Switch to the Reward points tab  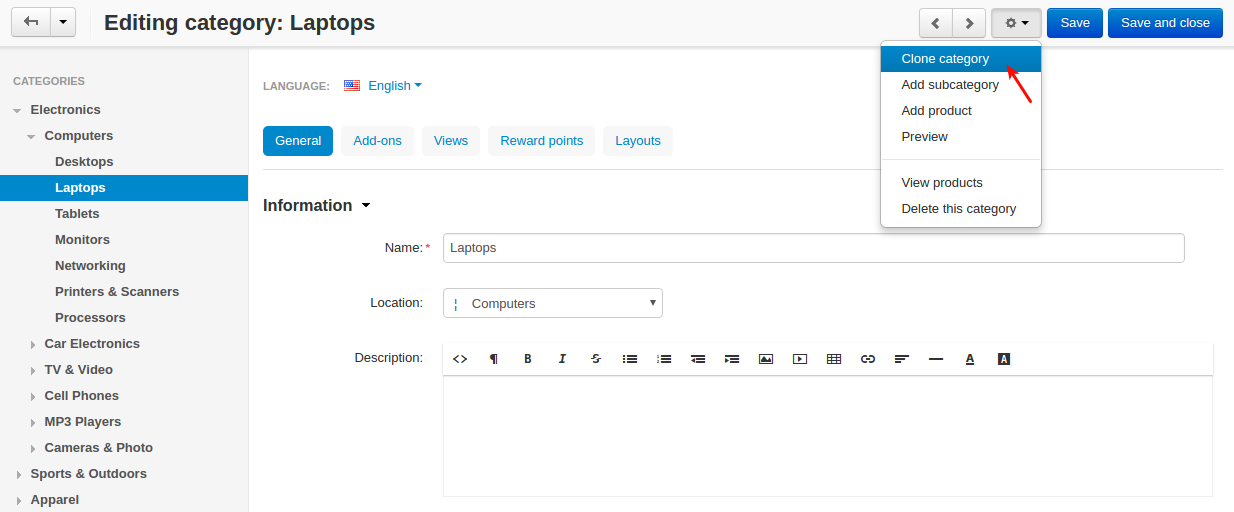click(x=542, y=141)
